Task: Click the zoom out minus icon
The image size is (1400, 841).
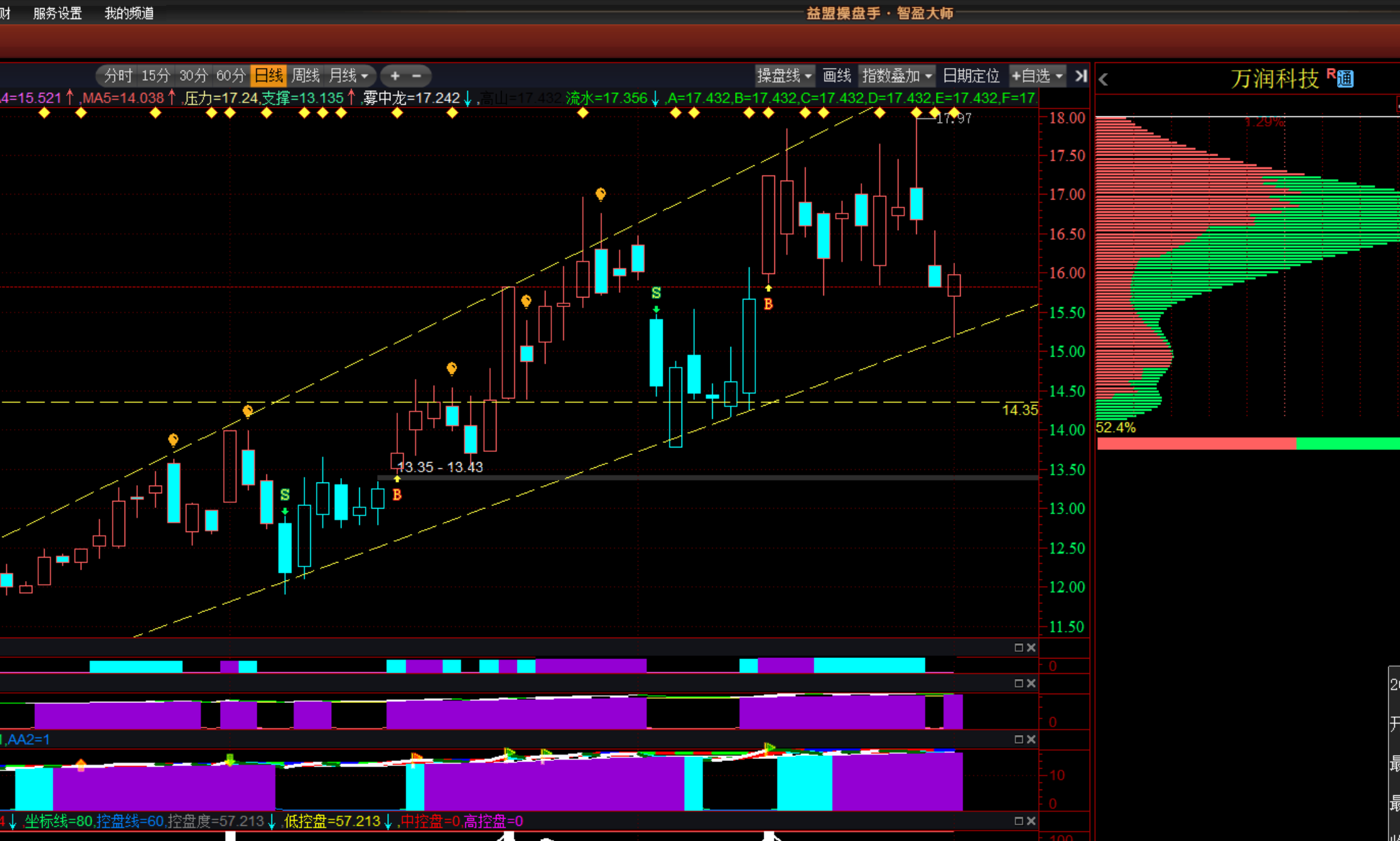Action: pos(417,76)
